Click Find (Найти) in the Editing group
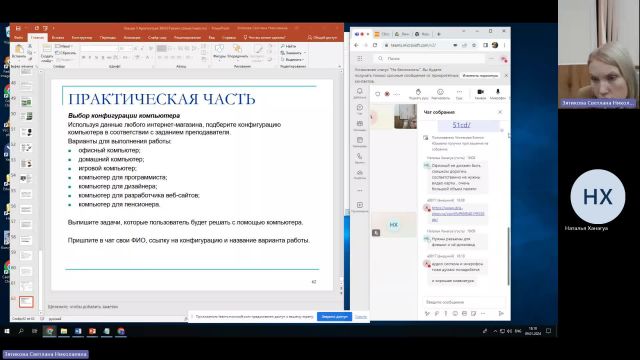The image size is (640, 360). coord(288,47)
